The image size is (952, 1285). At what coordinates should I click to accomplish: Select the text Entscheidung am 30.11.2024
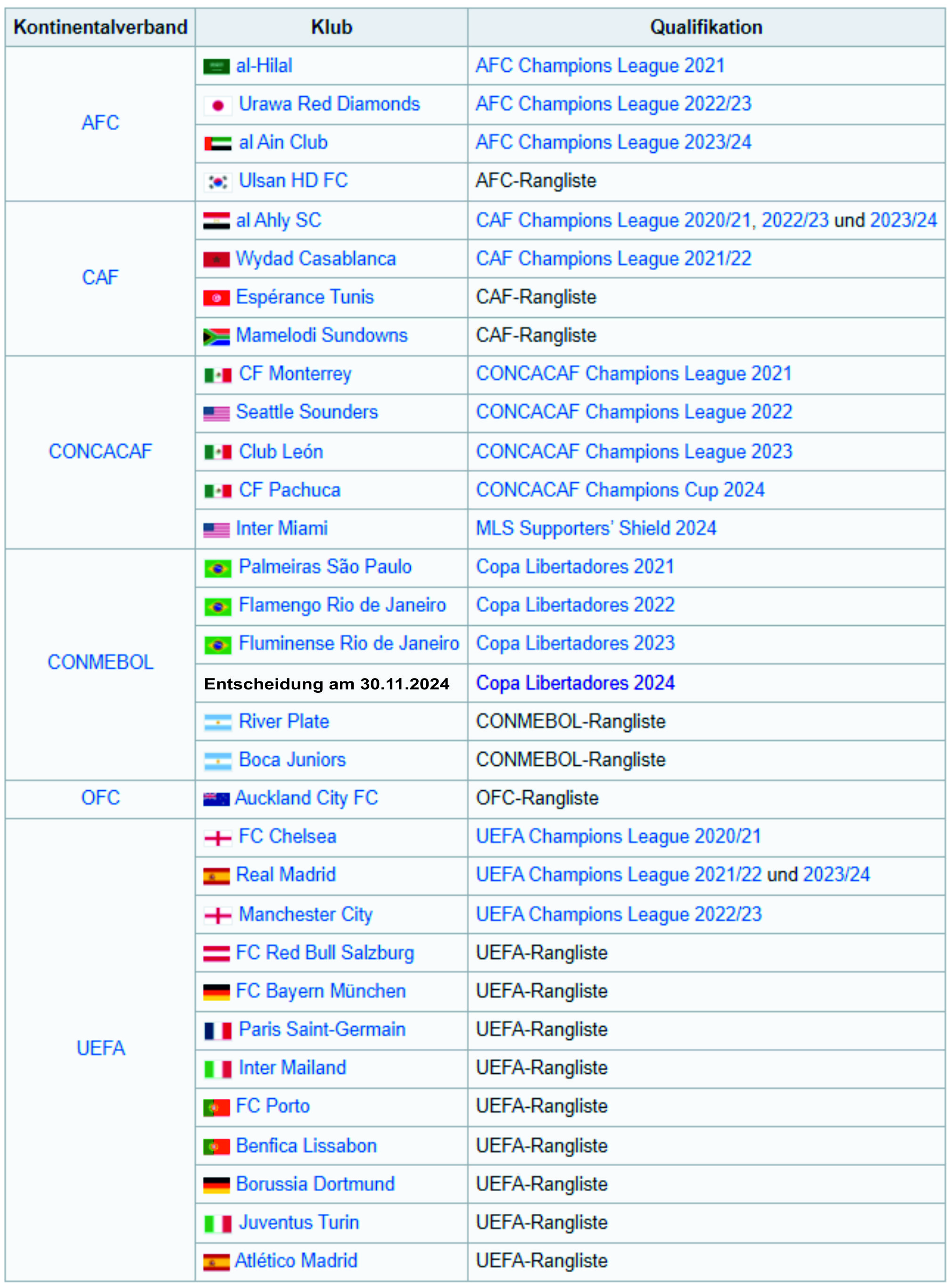point(327,684)
